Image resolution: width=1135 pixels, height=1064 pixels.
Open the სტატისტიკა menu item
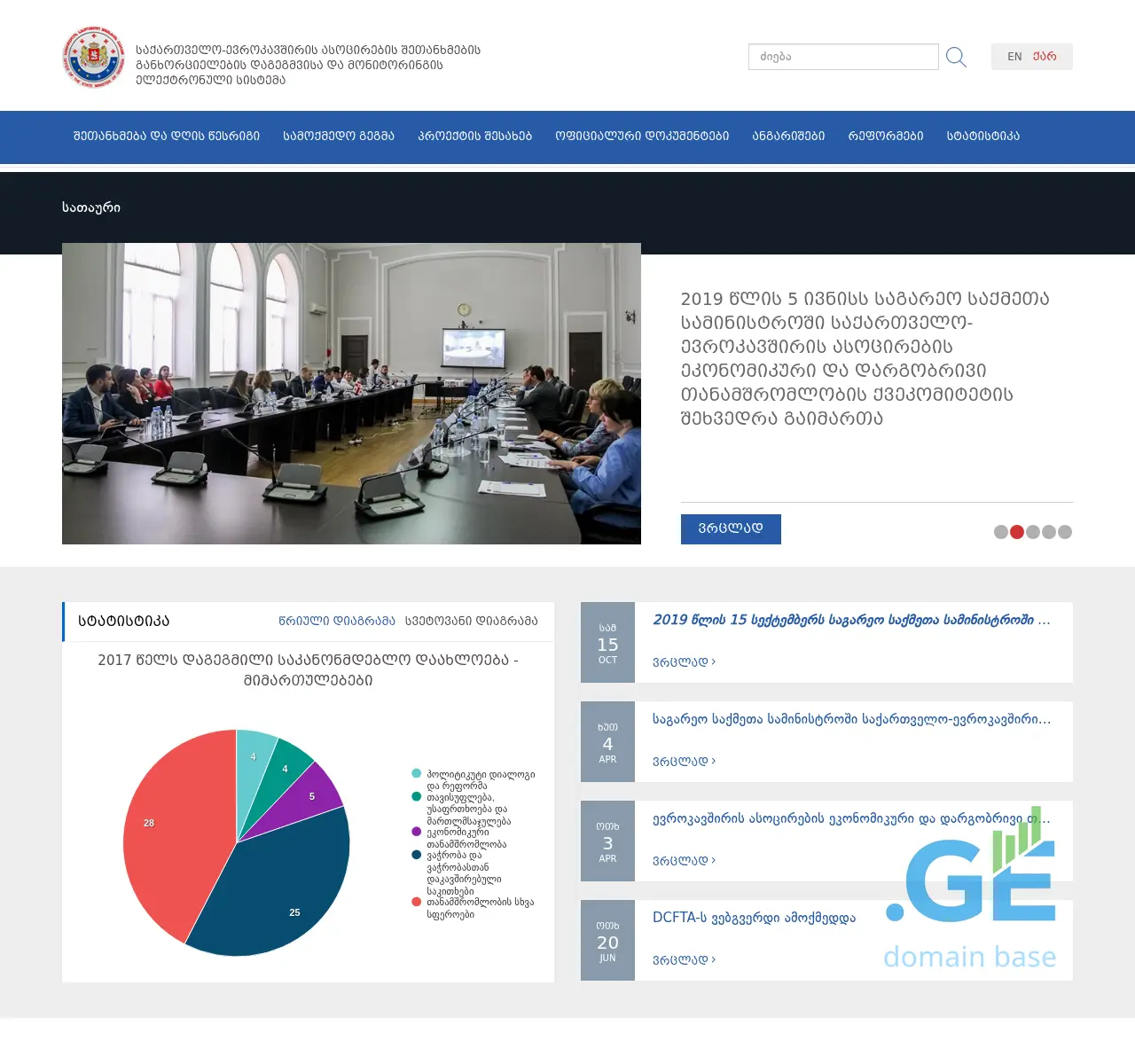982,137
